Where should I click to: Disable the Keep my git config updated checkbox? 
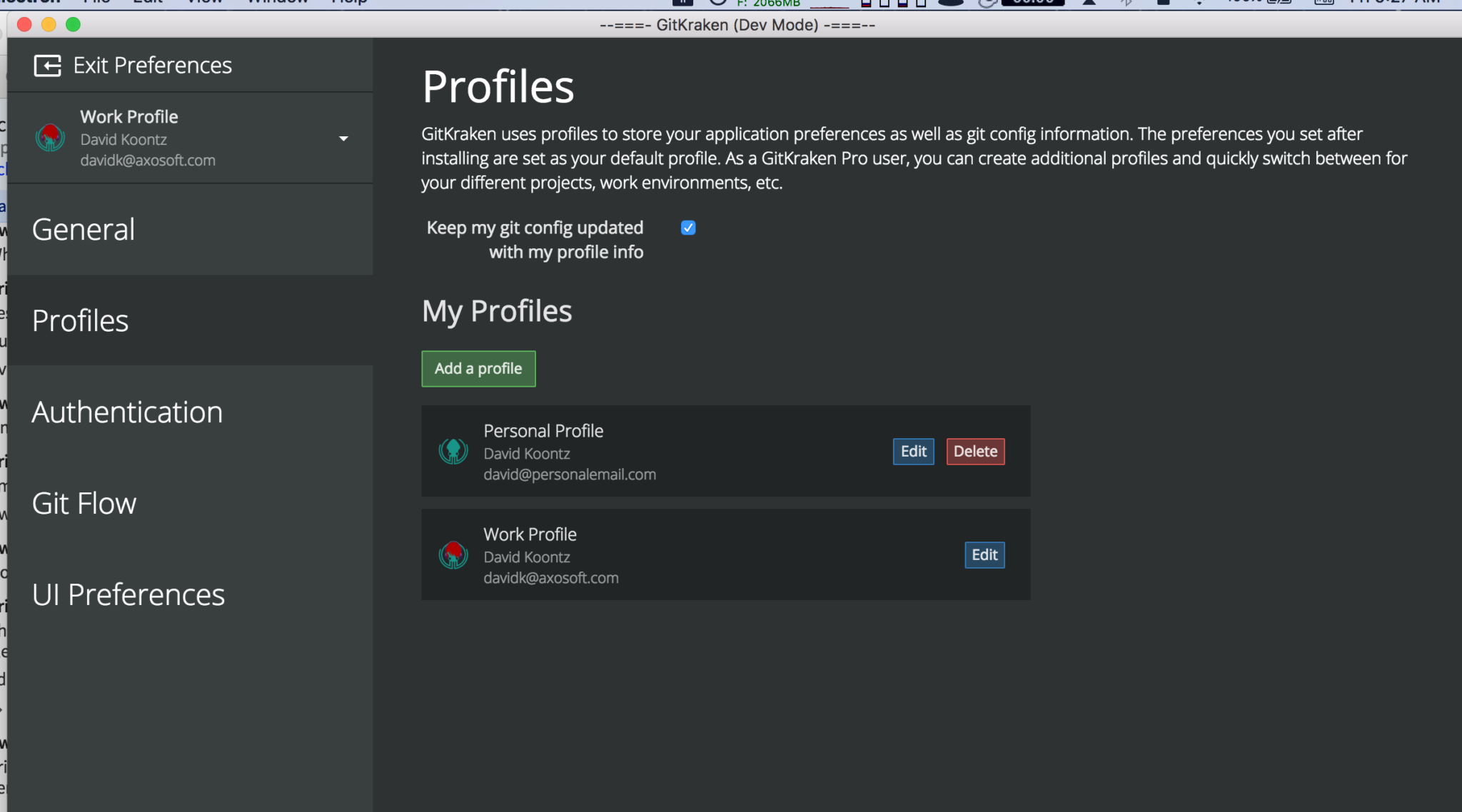(687, 228)
